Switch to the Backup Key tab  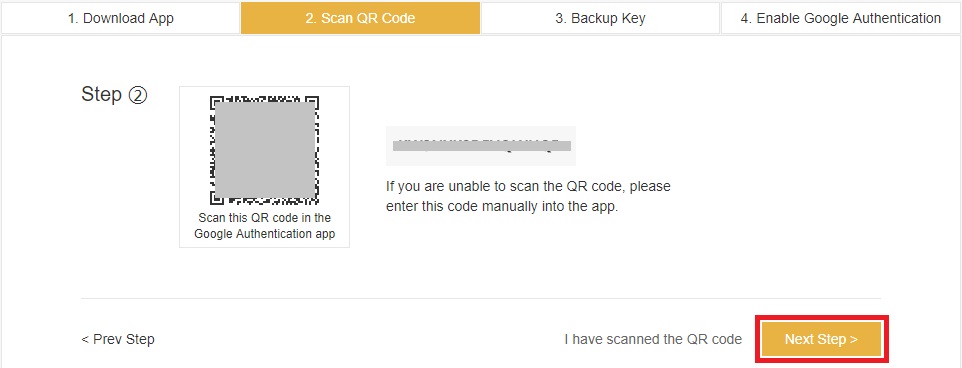click(x=600, y=18)
